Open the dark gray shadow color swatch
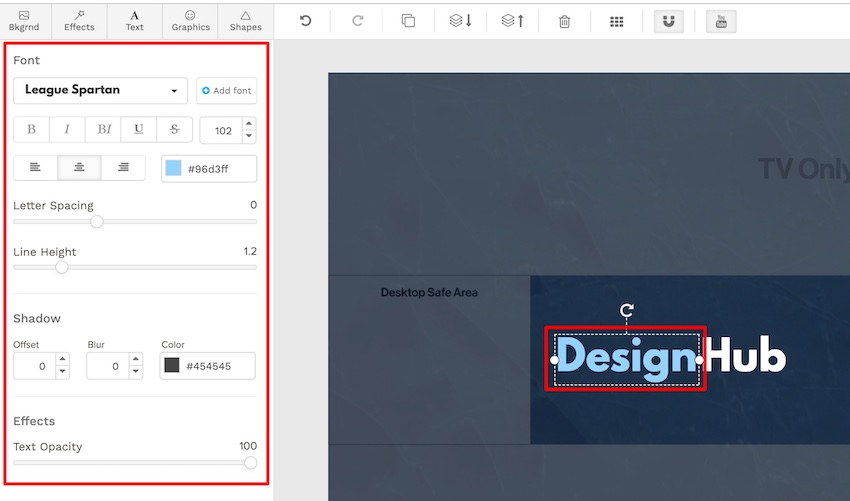The width and height of the screenshot is (850, 501). [x=172, y=365]
